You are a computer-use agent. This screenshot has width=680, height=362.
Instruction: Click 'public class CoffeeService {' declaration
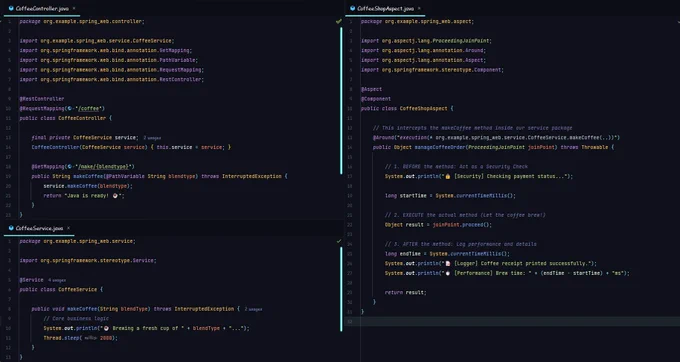[x=61, y=290]
